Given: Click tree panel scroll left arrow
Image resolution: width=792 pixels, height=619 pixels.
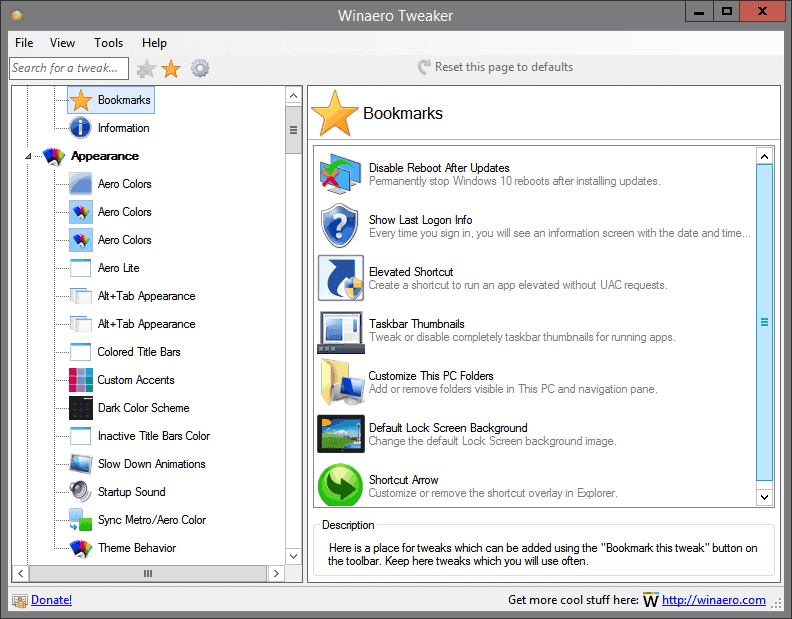Looking at the screenshot, I should [x=21, y=574].
